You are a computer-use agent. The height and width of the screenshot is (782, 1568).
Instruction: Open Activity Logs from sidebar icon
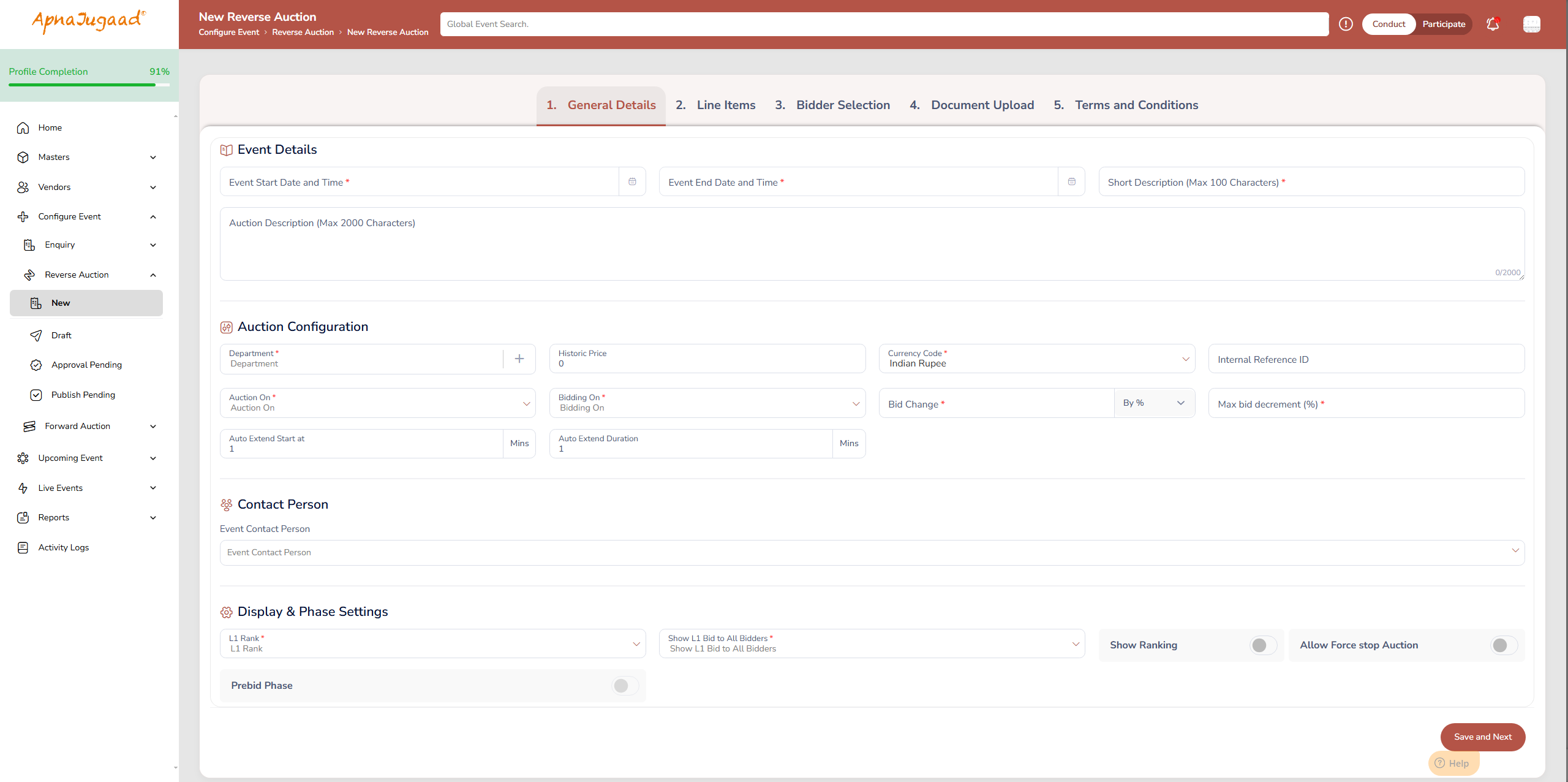23,547
